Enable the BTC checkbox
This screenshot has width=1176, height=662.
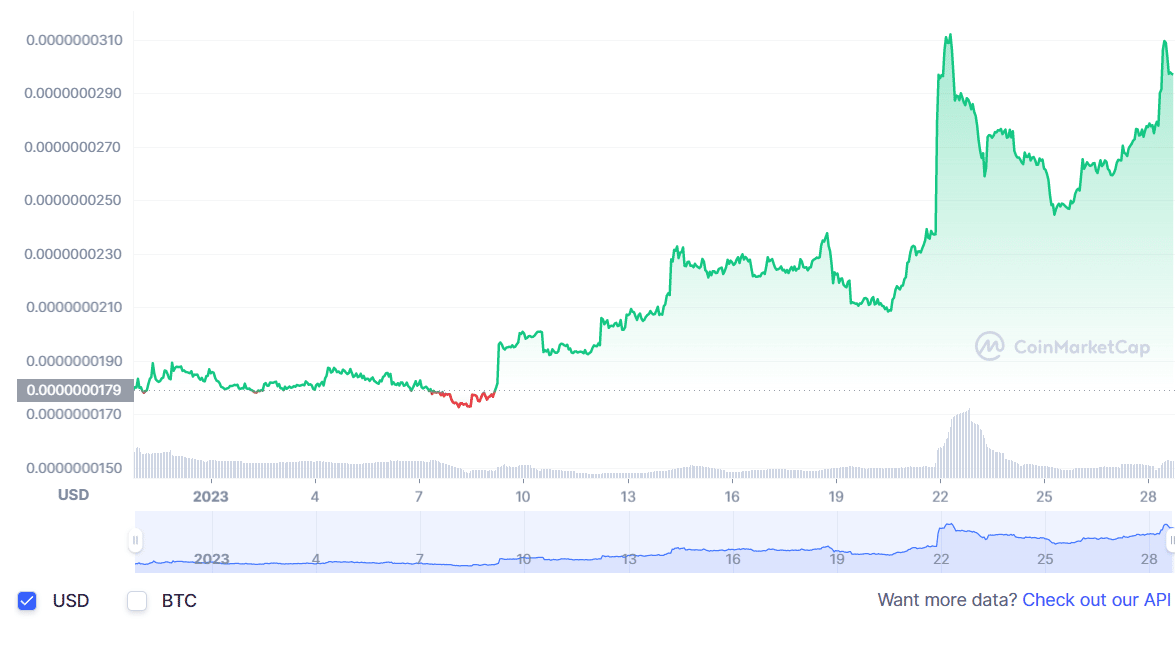(137, 601)
